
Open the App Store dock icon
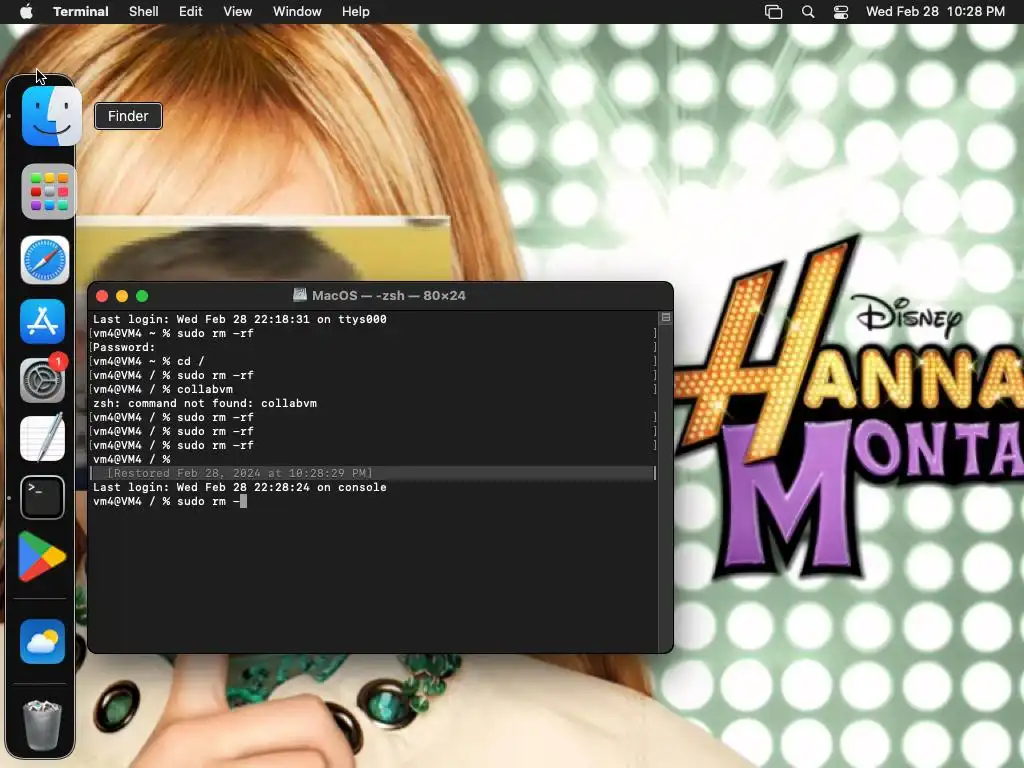tap(42, 321)
